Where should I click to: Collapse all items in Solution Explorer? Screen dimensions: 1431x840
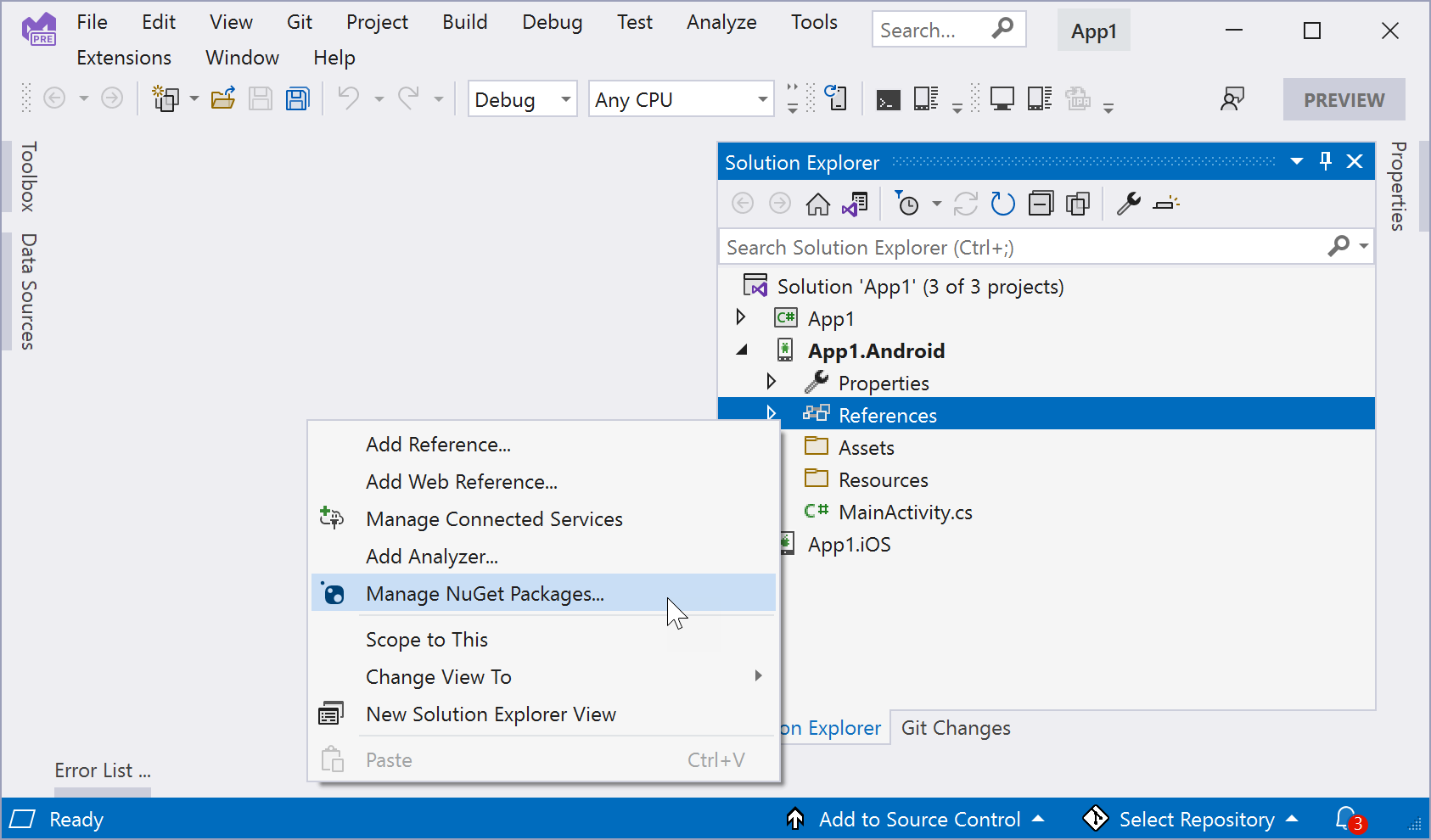point(1041,204)
